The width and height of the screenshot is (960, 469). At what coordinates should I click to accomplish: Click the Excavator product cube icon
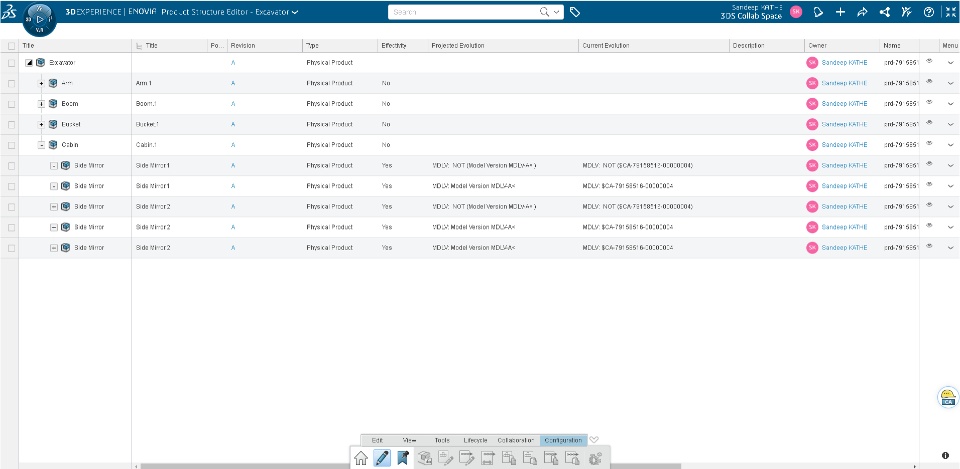click(40, 62)
